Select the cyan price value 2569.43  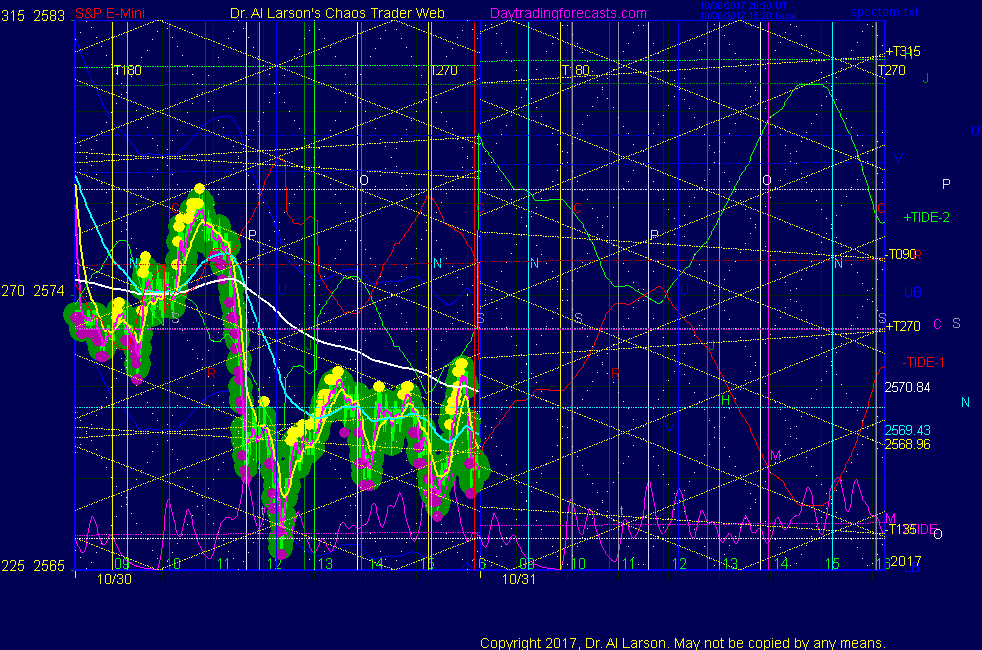tap(907, 430)
